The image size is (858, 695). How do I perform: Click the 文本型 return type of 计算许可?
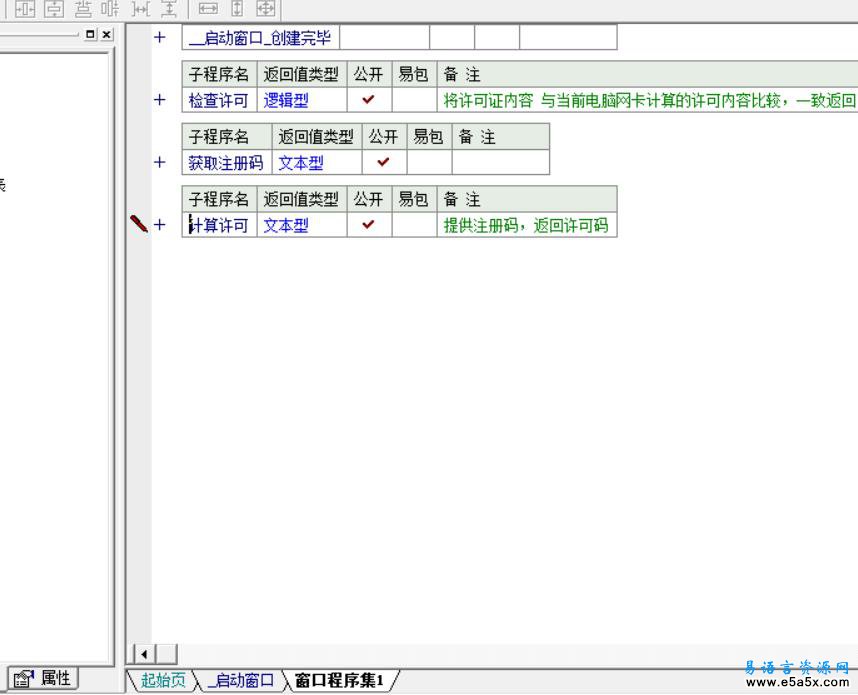pyautogui.click(x=302, y=224)
